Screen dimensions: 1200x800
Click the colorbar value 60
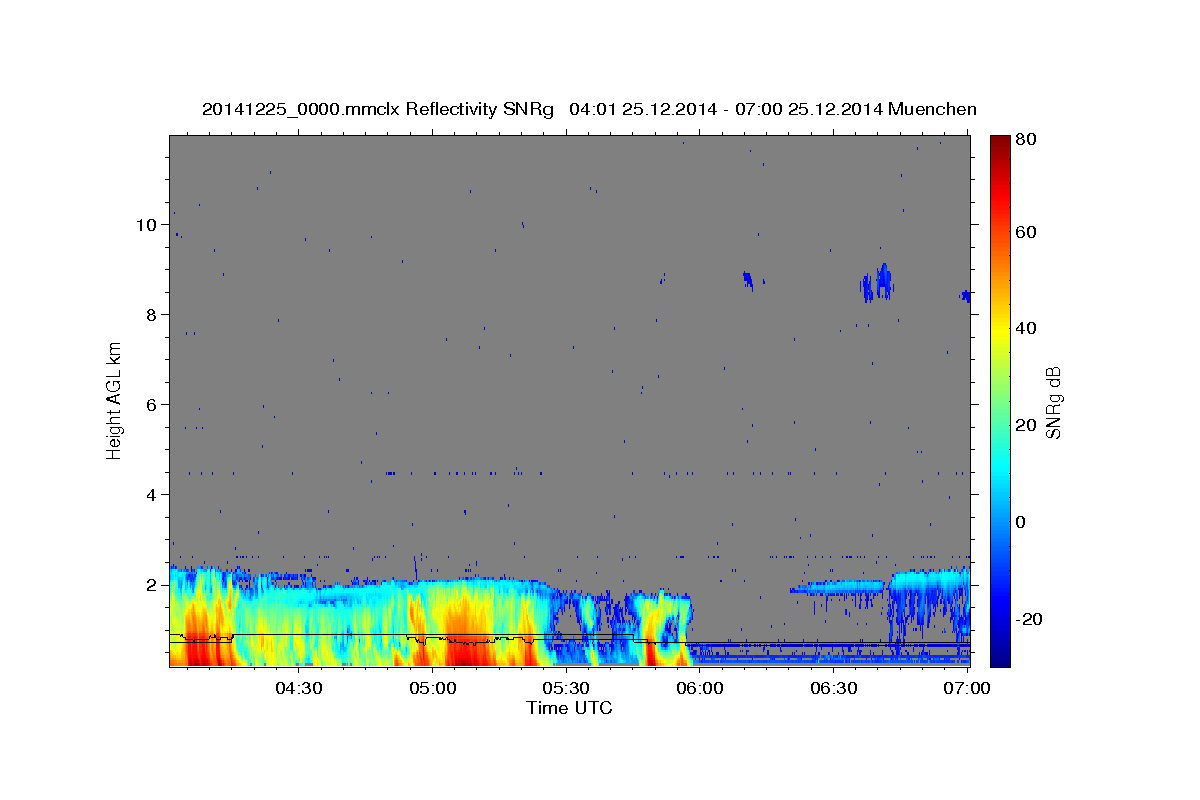pyautogui.click(x=1025, y=232)
